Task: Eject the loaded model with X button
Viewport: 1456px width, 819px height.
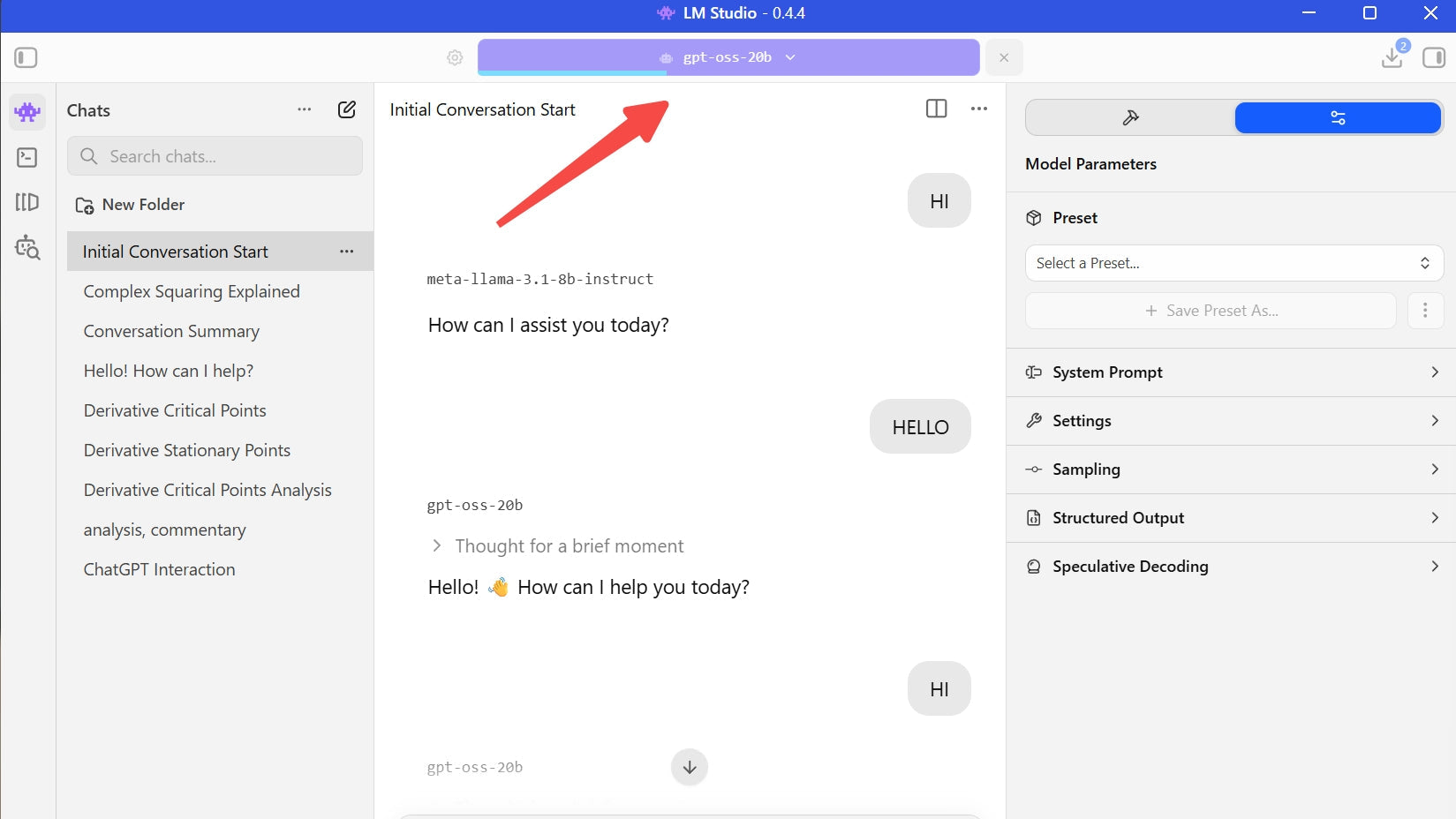Action: click(1004, 57)
